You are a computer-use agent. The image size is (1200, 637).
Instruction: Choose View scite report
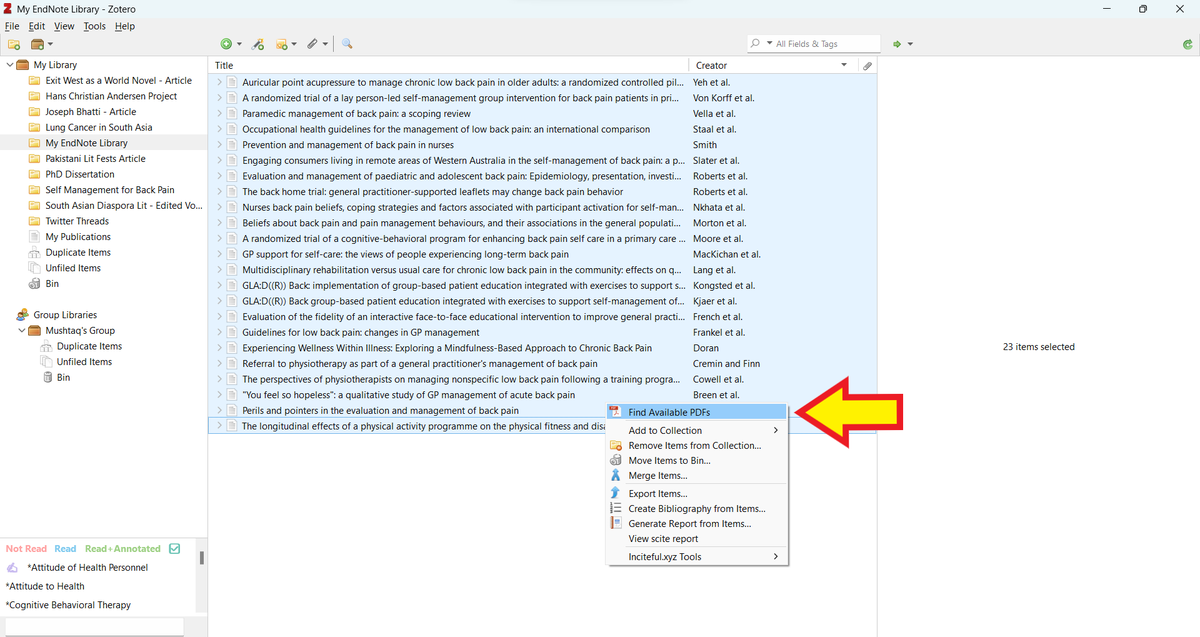pos(698,539)
